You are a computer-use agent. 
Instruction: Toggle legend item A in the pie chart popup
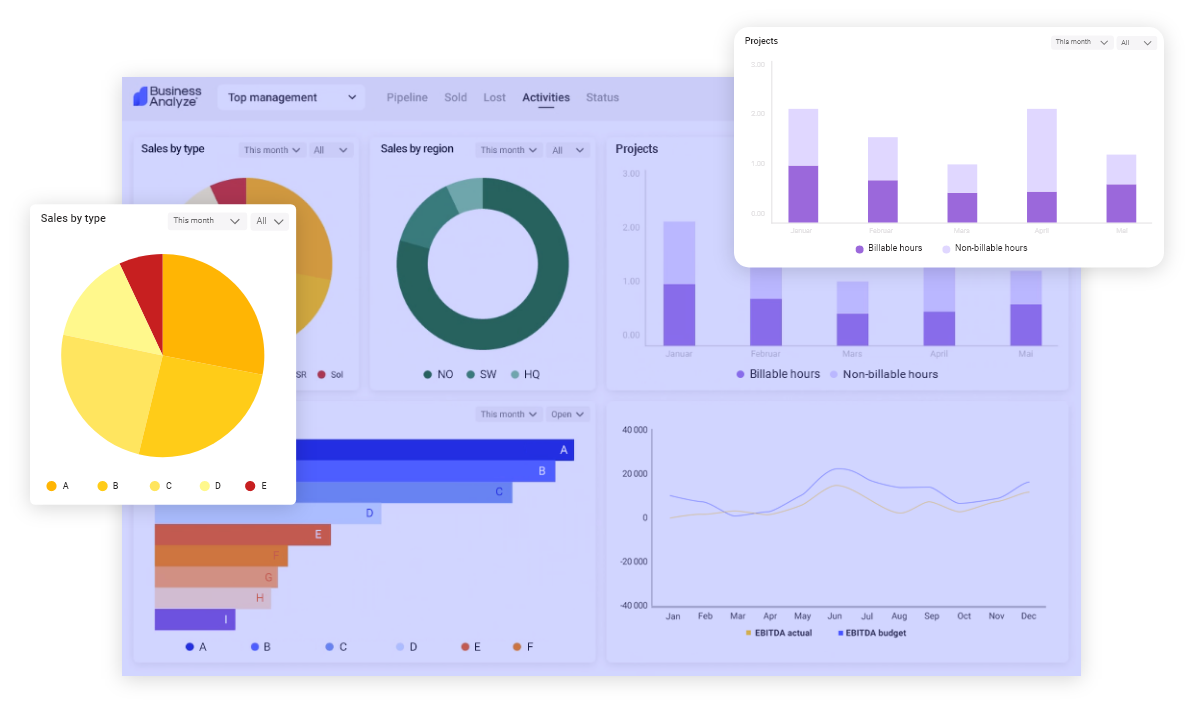pyautogui.click(x=52, y=486)
